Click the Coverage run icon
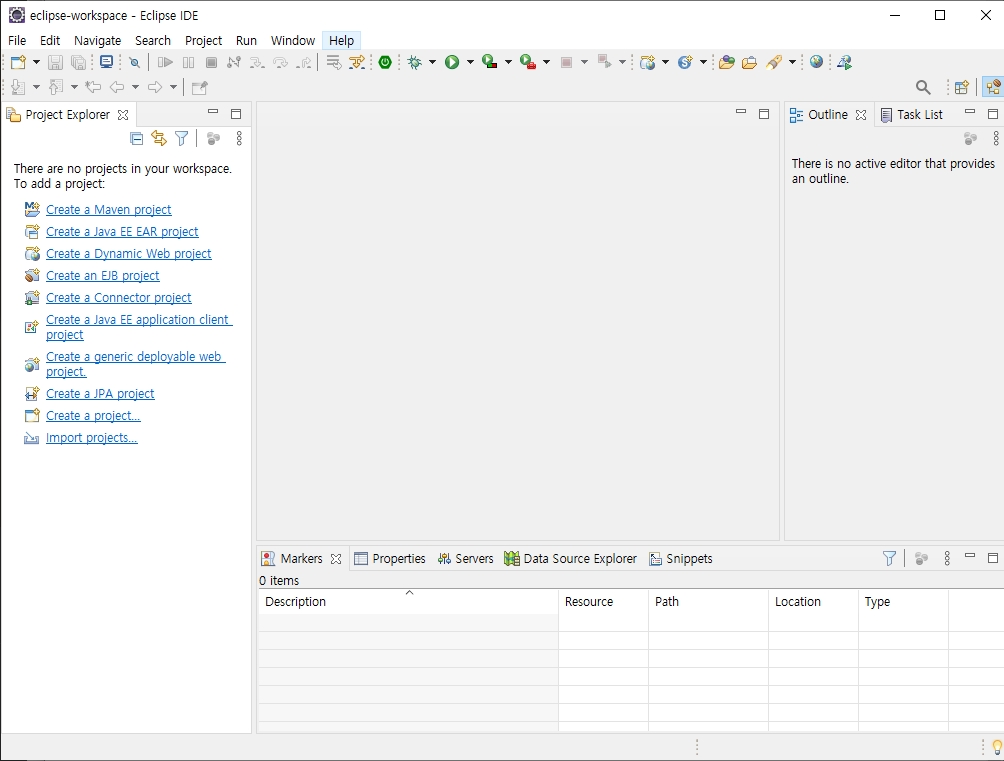This screenshot has height=761, width=1004. [x=490, y=62]
